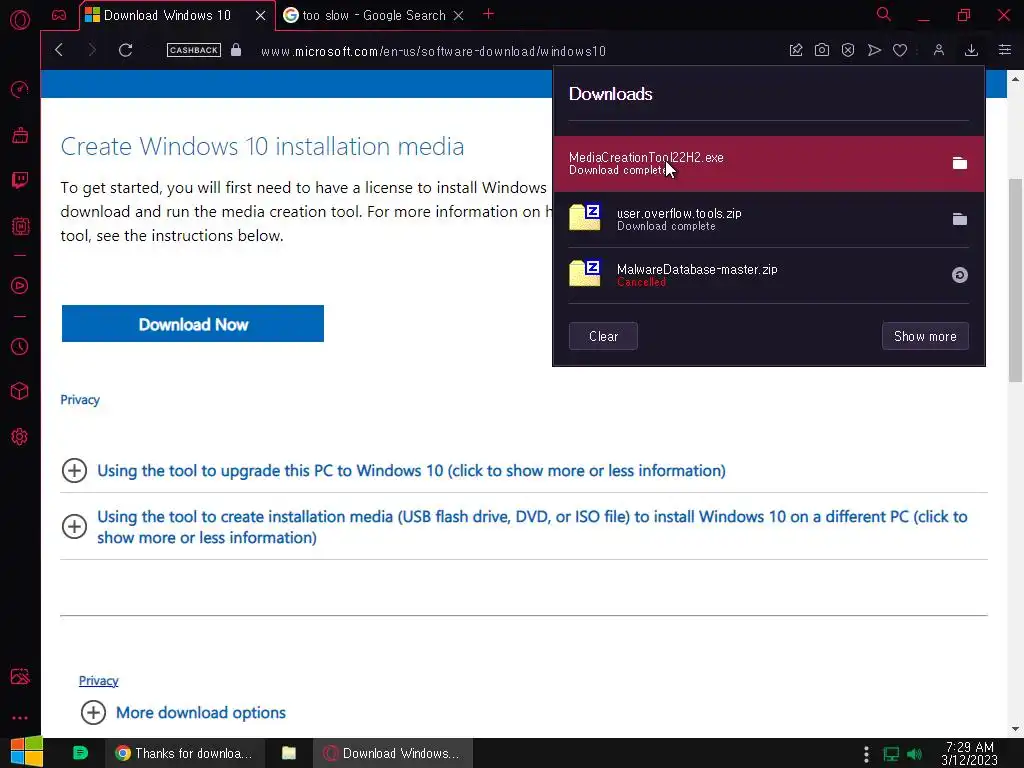
Task: Switch to Download Windows 10 tab
Action: pos(167,15)
